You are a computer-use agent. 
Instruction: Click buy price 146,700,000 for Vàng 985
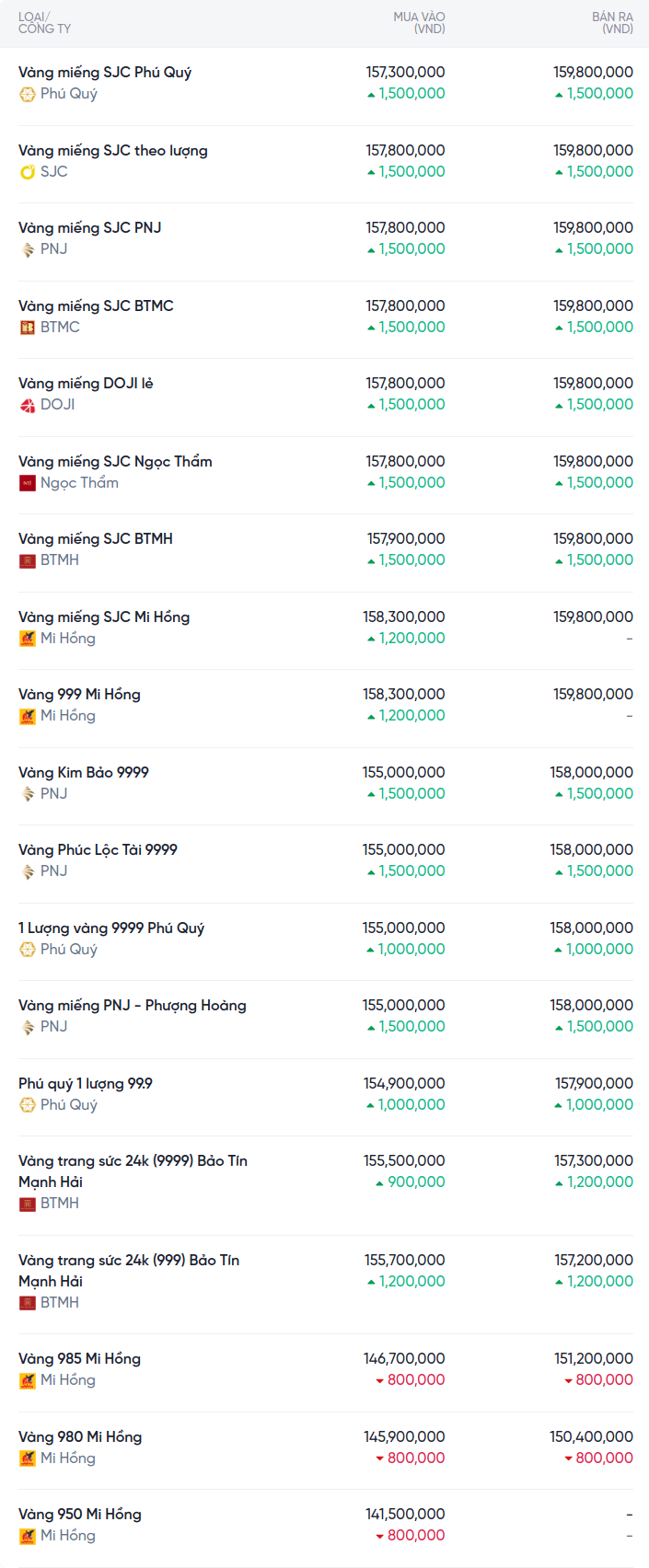(x=404, y=1359)
